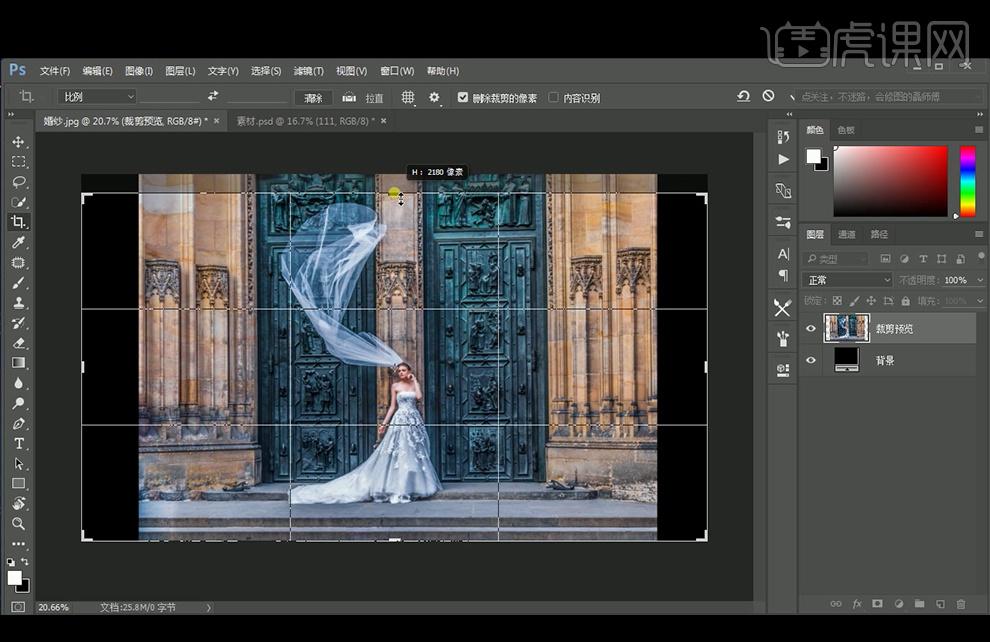
Task: Hide the 背景 layer via eye icon
Action: tap(811, 360)
